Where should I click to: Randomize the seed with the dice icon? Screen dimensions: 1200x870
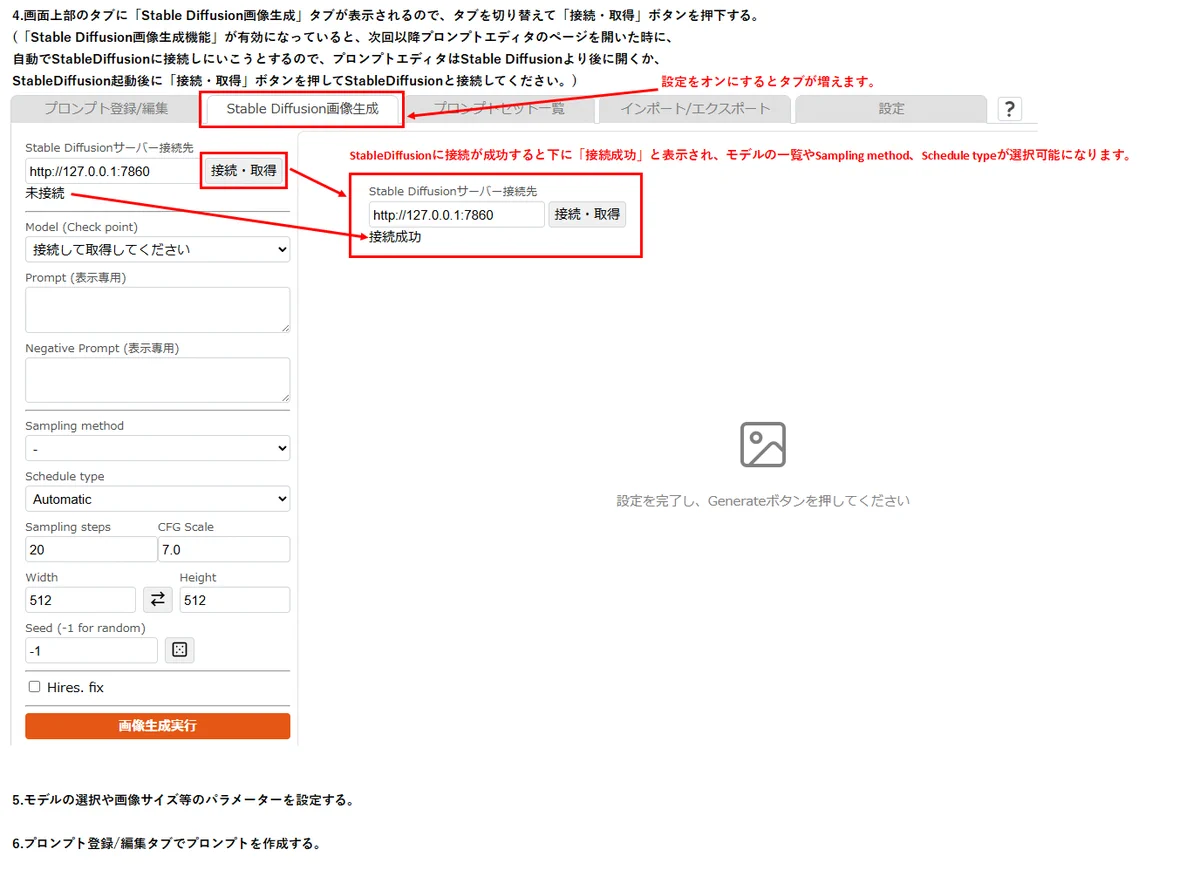click(179, 650)
